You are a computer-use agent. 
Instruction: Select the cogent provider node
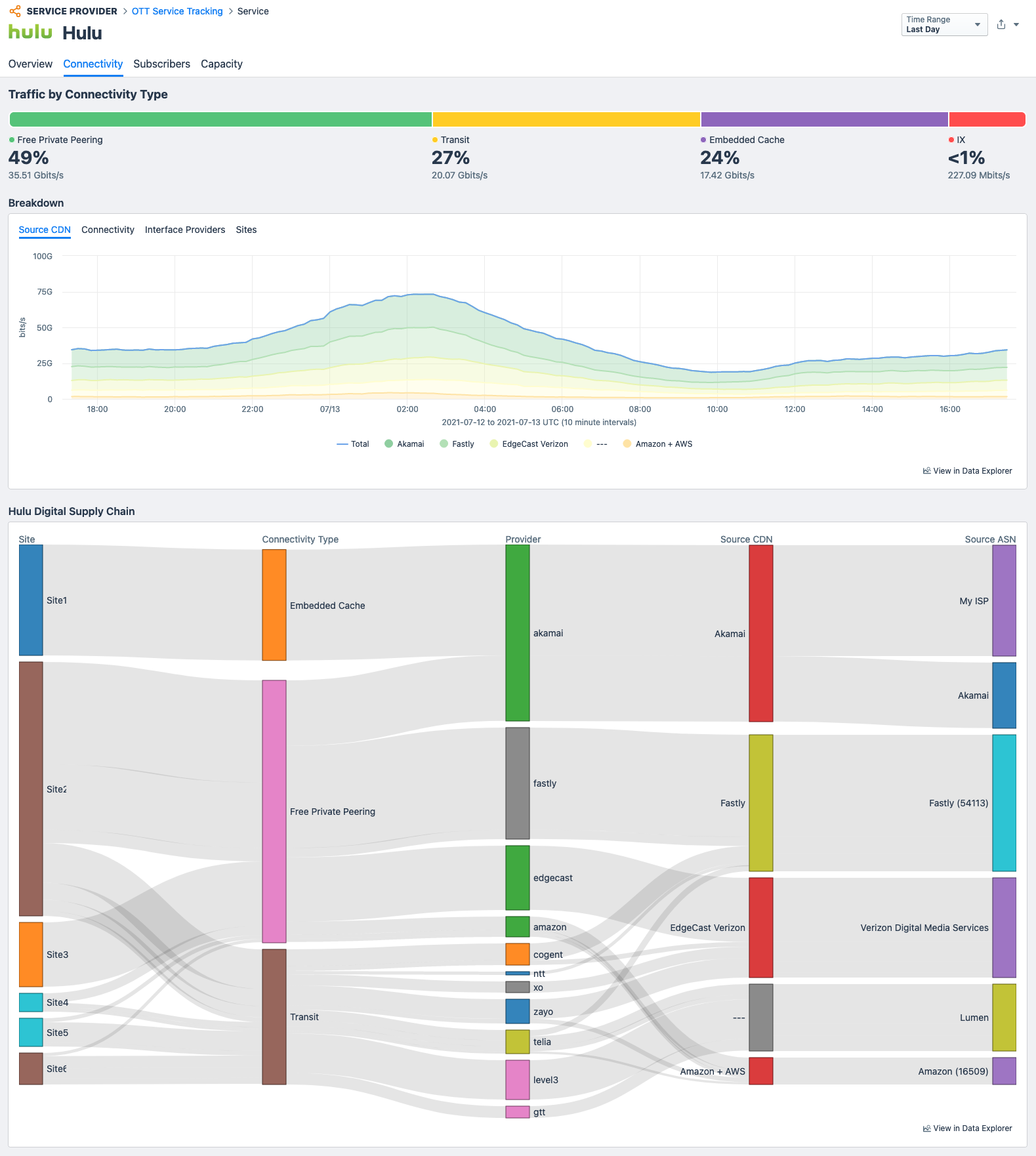click(518, 954)
